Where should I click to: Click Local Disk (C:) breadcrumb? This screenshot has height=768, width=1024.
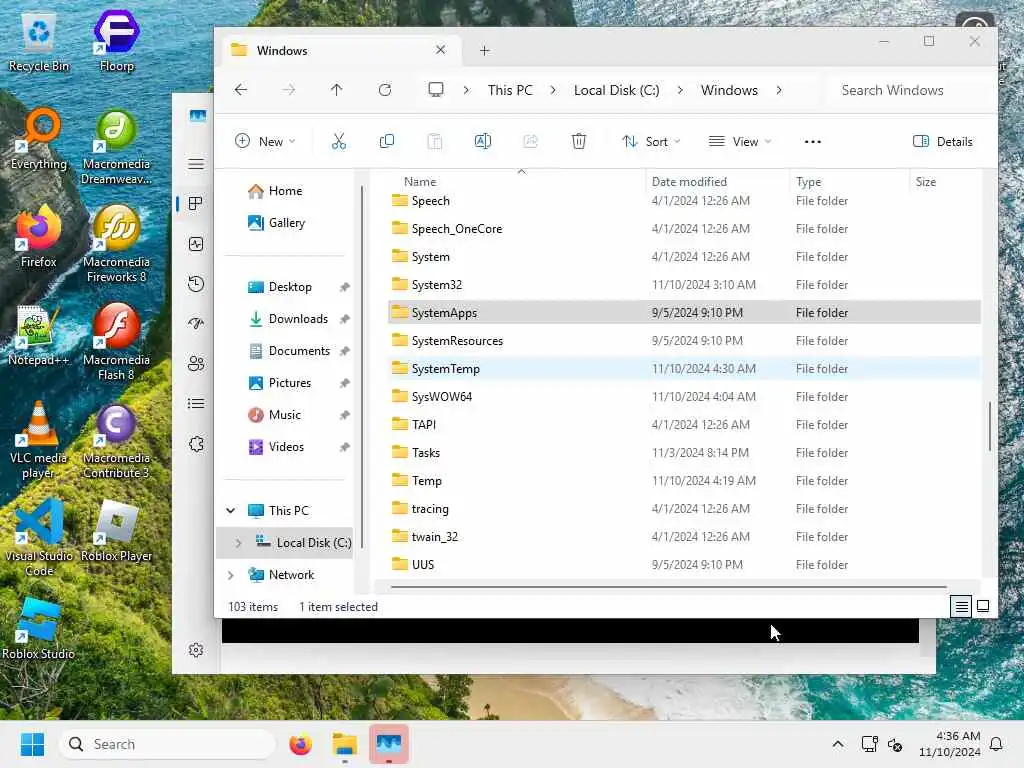click(x=616, y=89)
